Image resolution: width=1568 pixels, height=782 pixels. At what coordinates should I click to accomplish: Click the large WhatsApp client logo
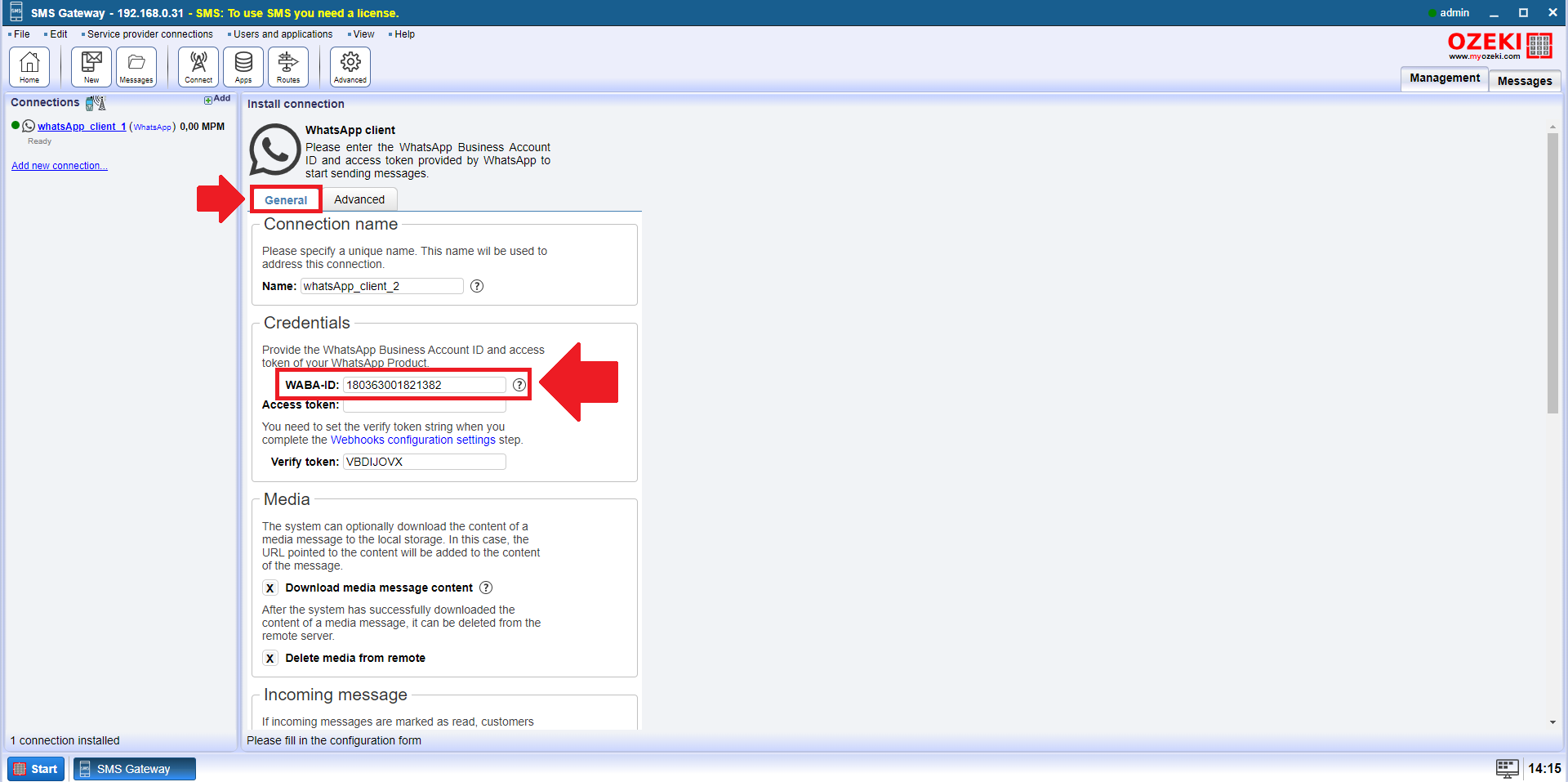point(274,150)
